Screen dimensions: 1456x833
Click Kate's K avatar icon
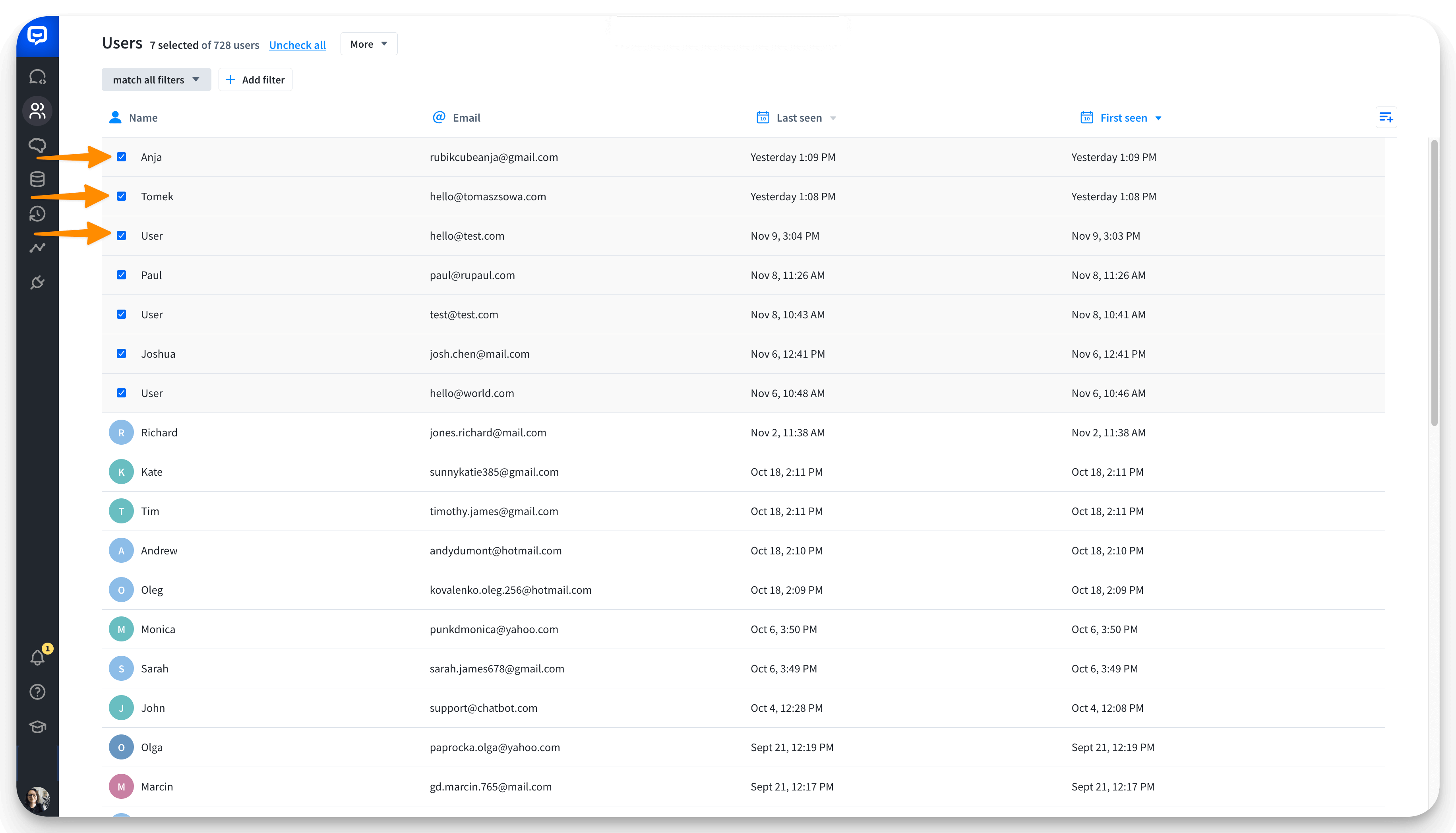[121, 472]
